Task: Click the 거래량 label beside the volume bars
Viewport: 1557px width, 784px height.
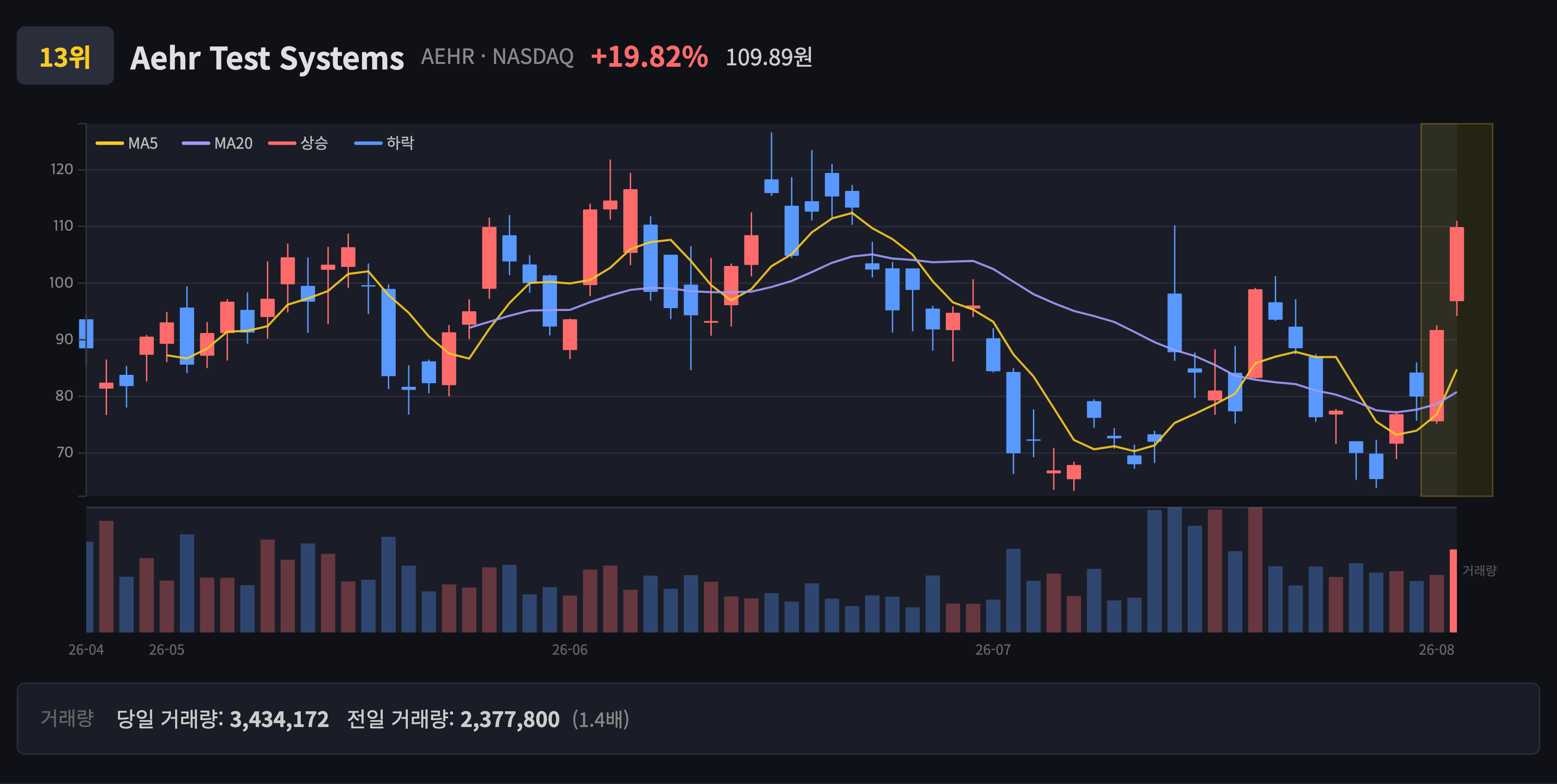Action: [1479, 570]
